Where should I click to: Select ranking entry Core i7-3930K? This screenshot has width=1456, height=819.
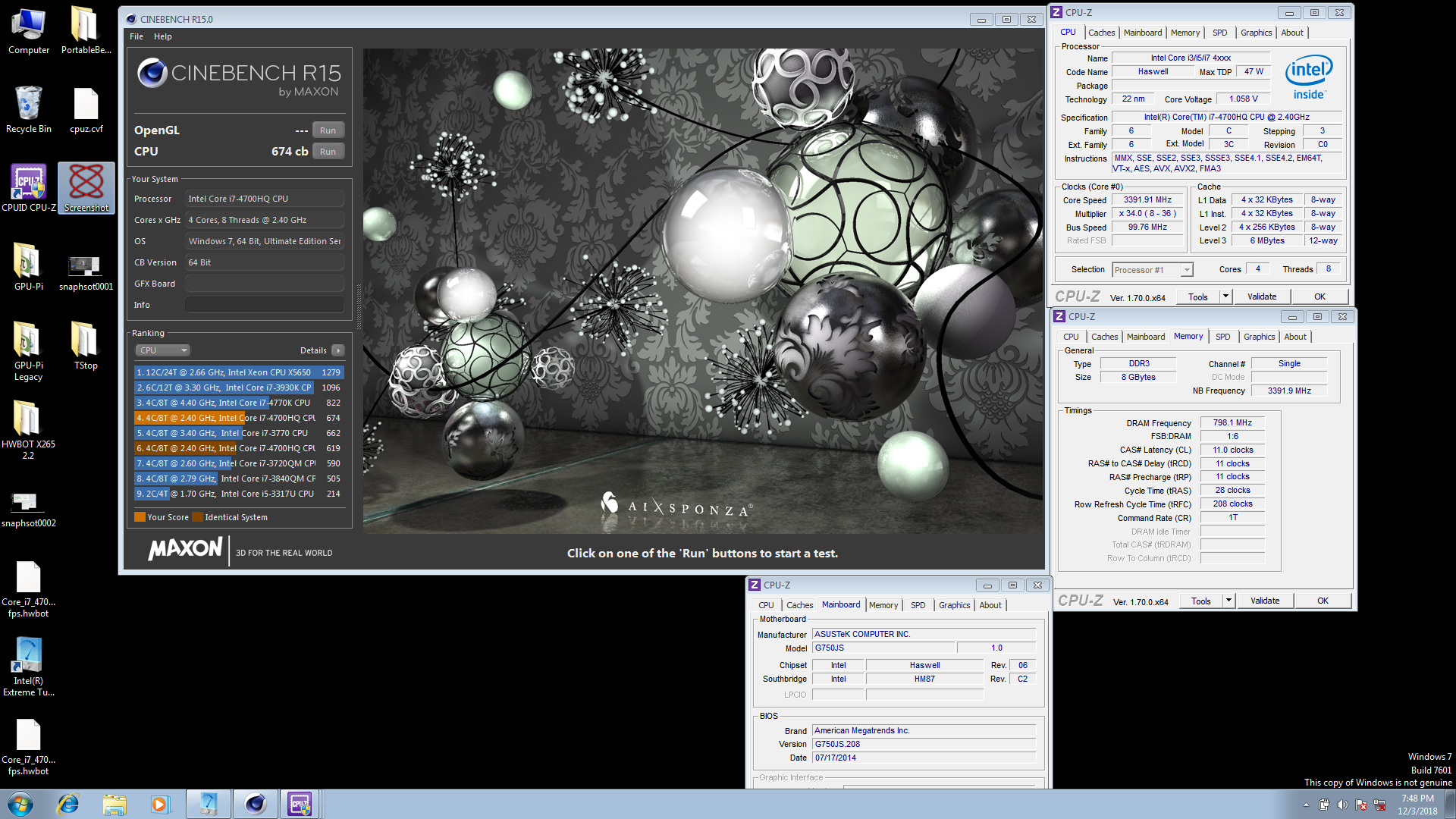click(239, 388)
